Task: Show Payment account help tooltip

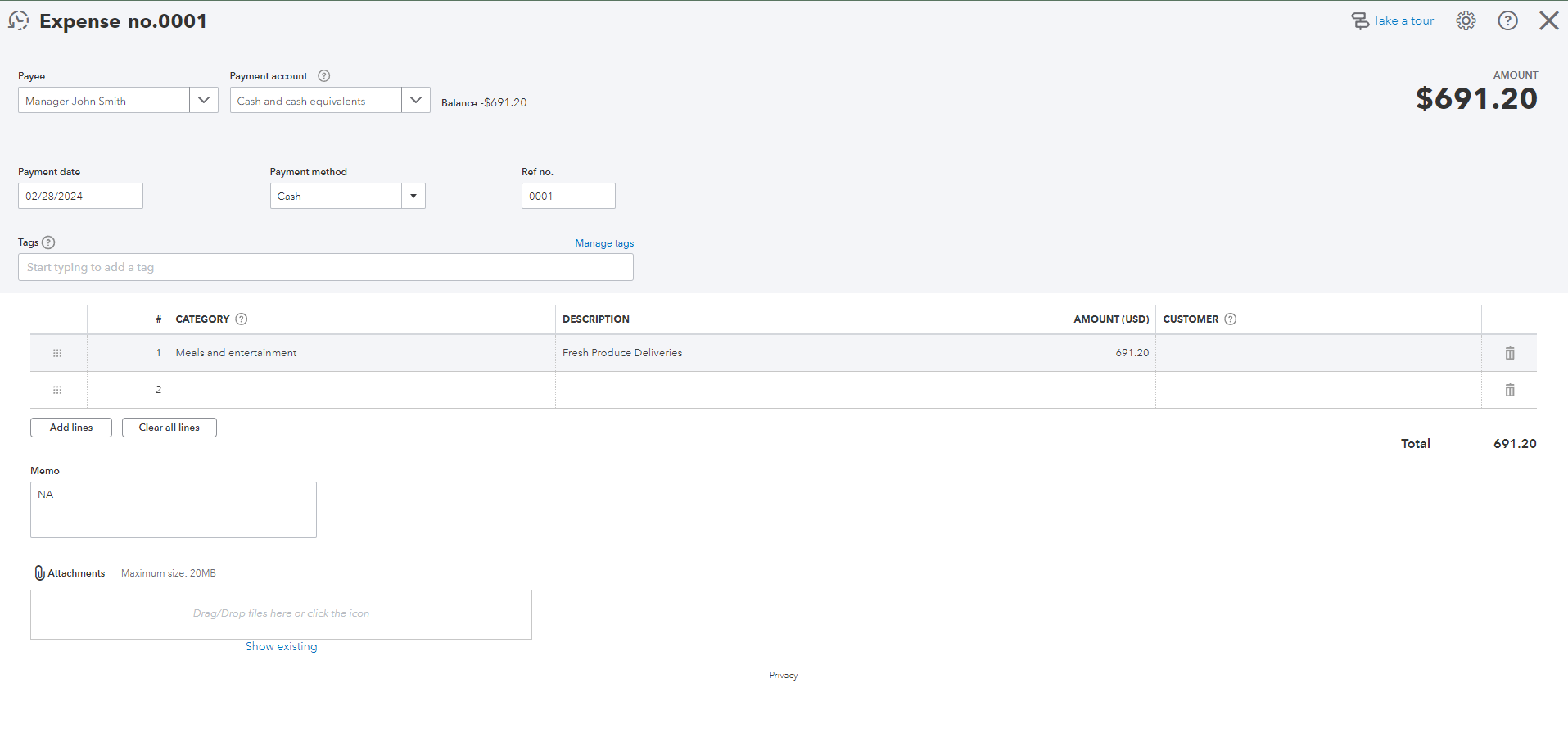Action: pos(324,76)
